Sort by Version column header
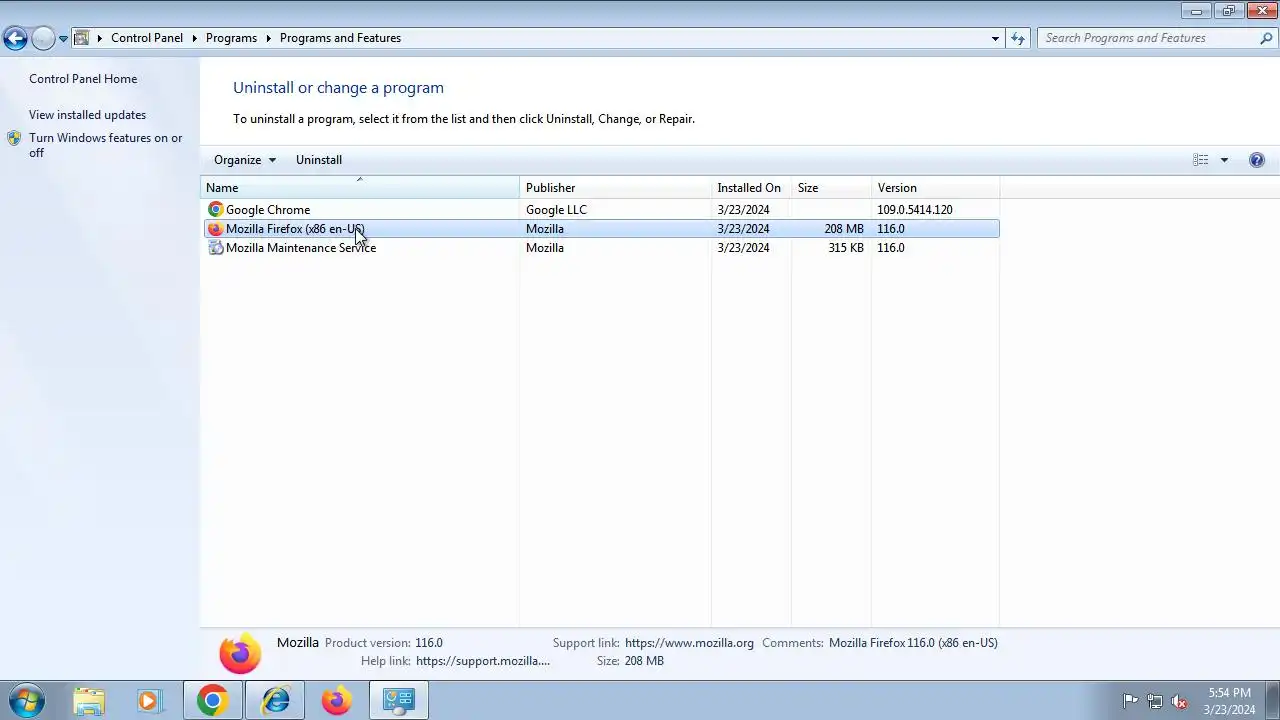Screen dimensions: 1280x720 pyautogui.click(x=935, y=188)
